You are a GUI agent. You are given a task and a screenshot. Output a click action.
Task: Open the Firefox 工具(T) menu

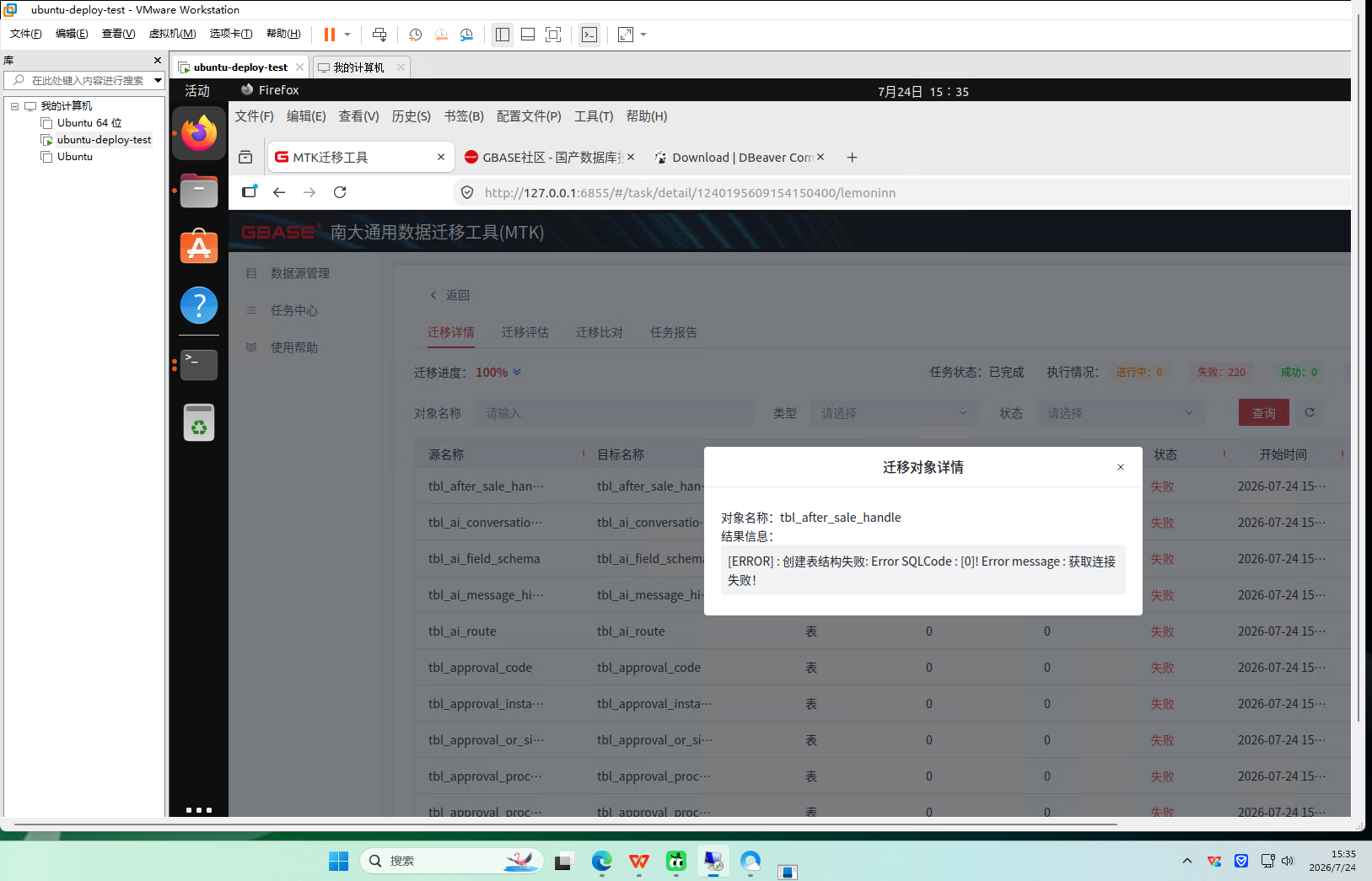coord(594,116)
